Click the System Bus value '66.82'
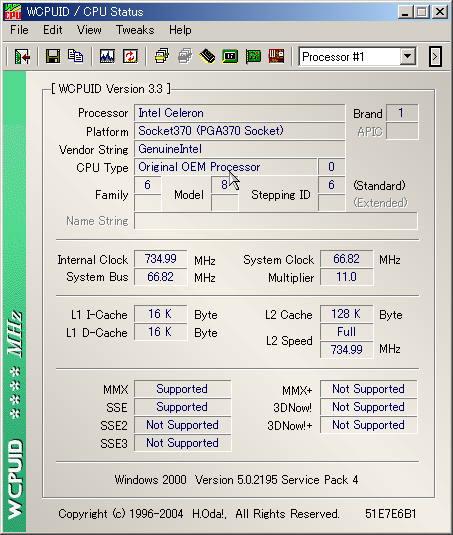The width and height of the screenshot is (453, 535). (x=161, y=277)
